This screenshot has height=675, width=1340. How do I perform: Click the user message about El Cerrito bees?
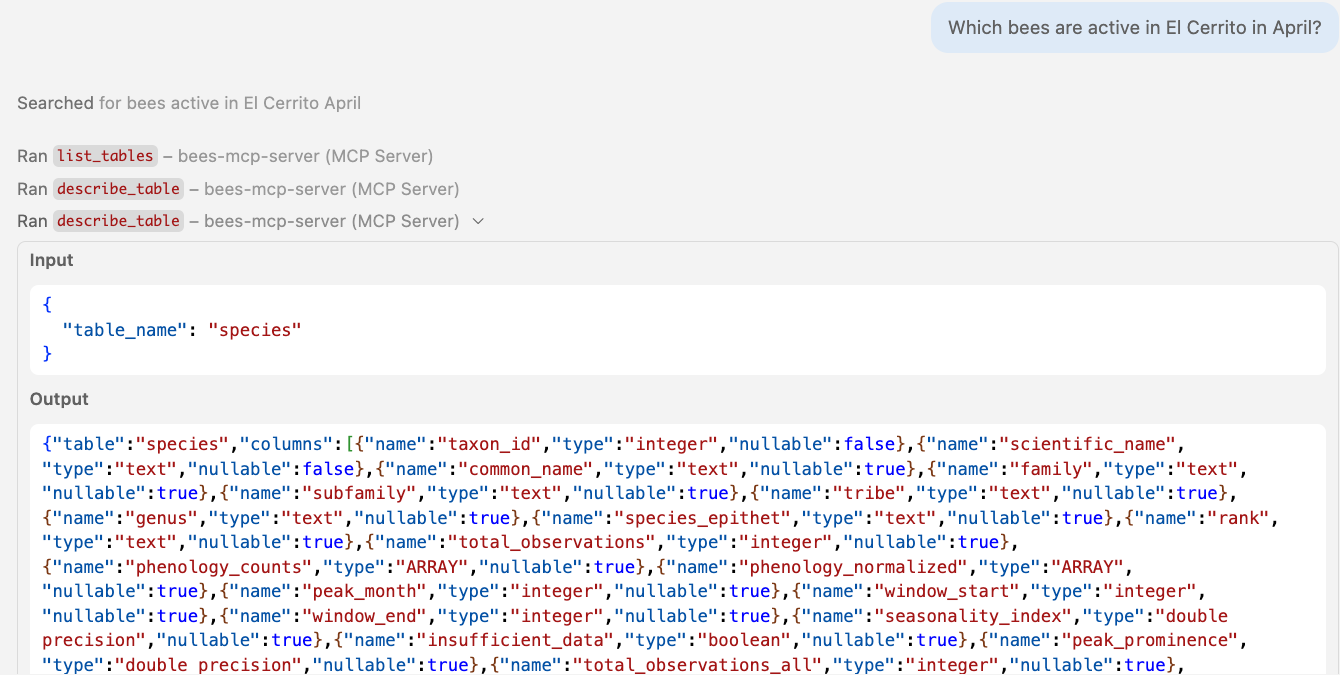point(1134,28)
